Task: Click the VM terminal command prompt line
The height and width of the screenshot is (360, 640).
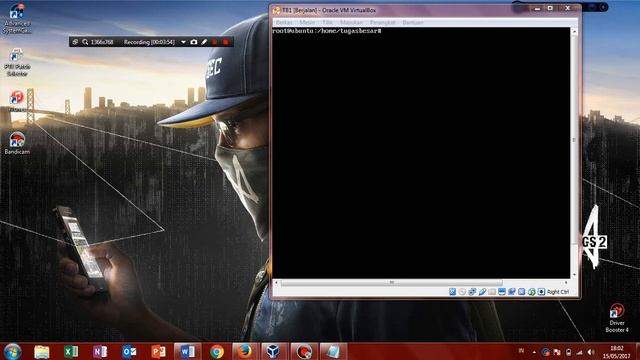Action: click(x=327, y=31)
